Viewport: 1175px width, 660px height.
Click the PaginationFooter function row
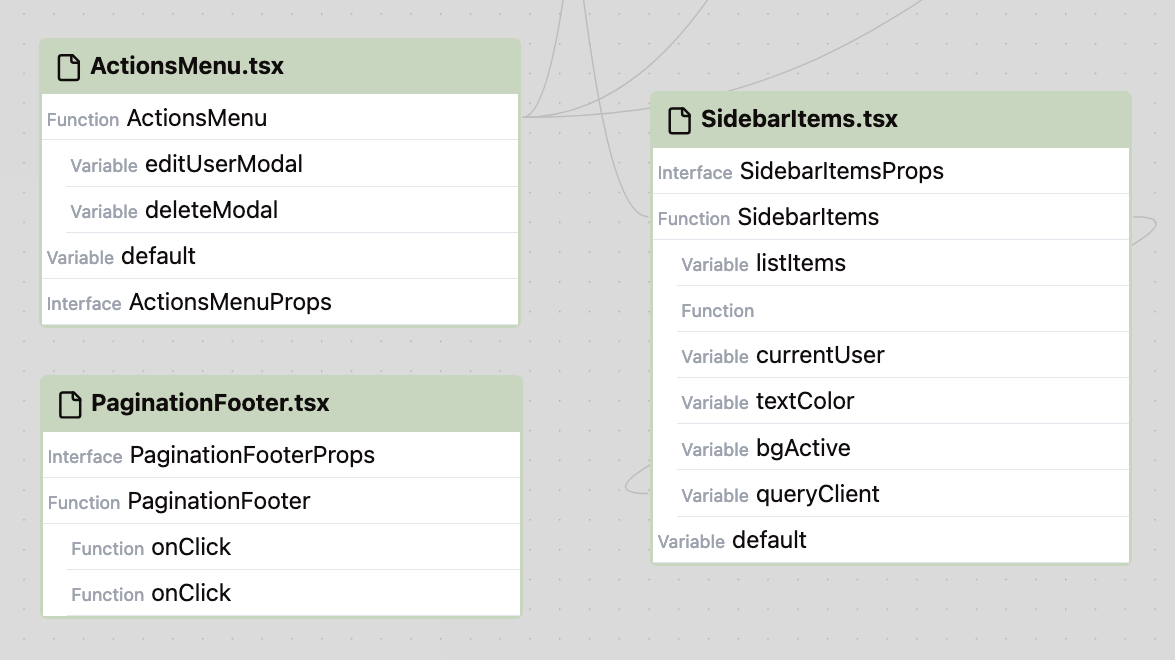click(219, 501)
